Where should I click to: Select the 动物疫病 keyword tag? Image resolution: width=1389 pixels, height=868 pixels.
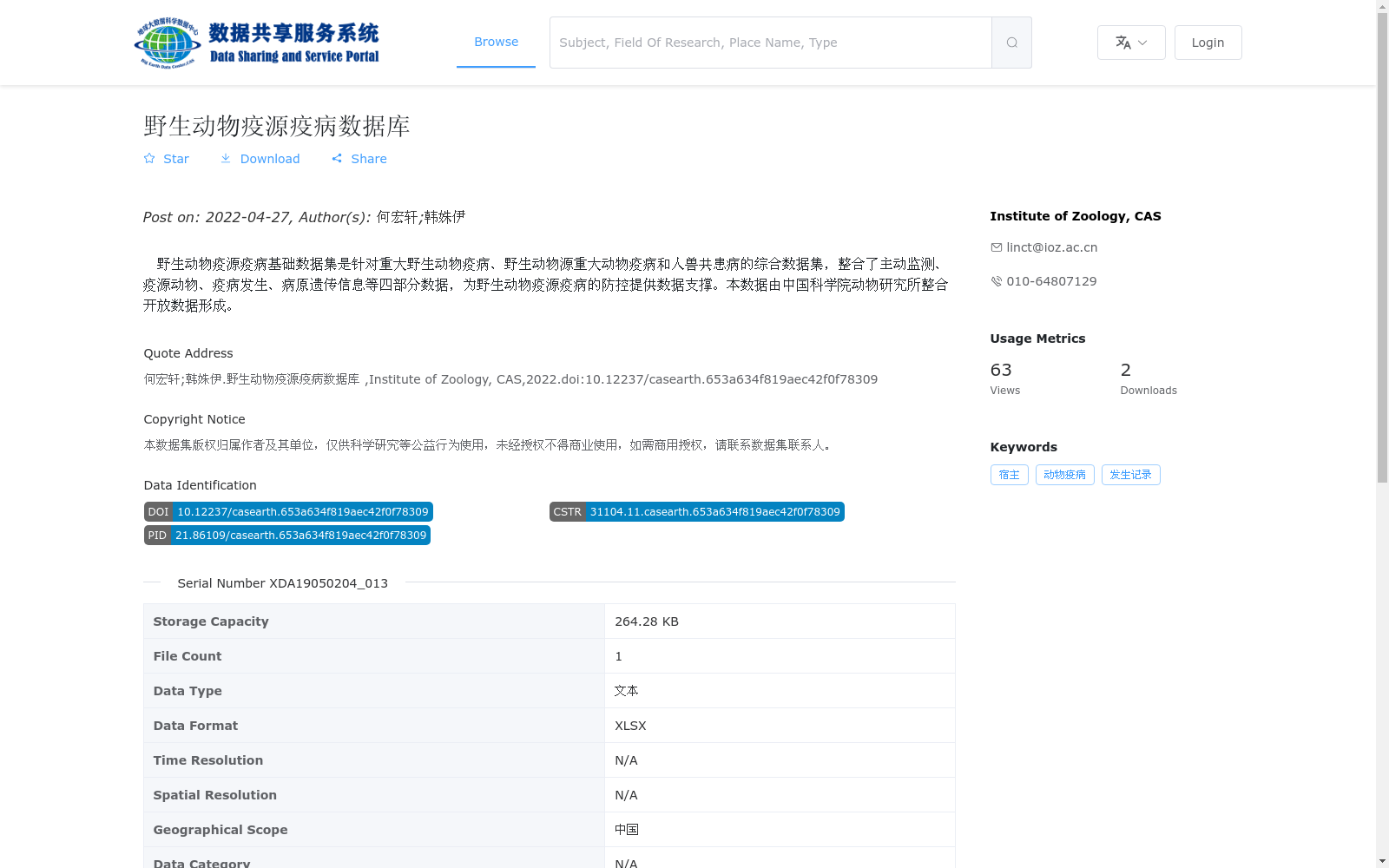point(1065,475)
